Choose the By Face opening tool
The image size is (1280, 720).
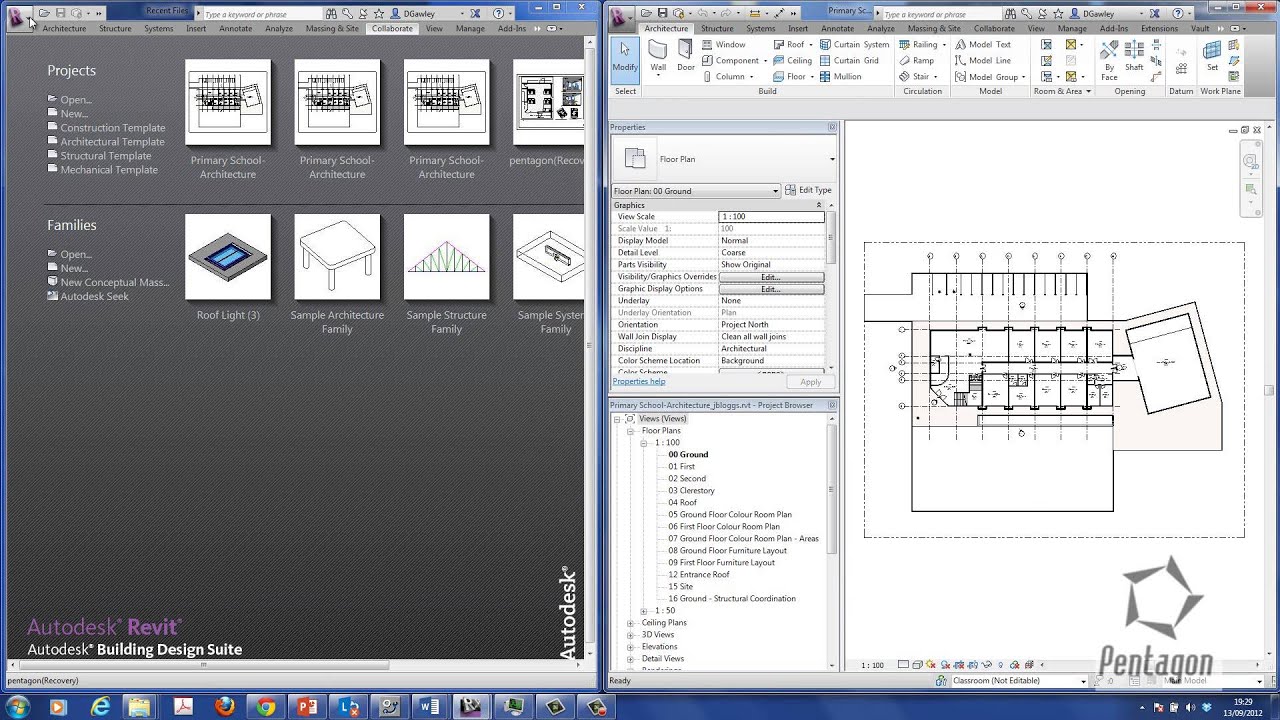1109,60
